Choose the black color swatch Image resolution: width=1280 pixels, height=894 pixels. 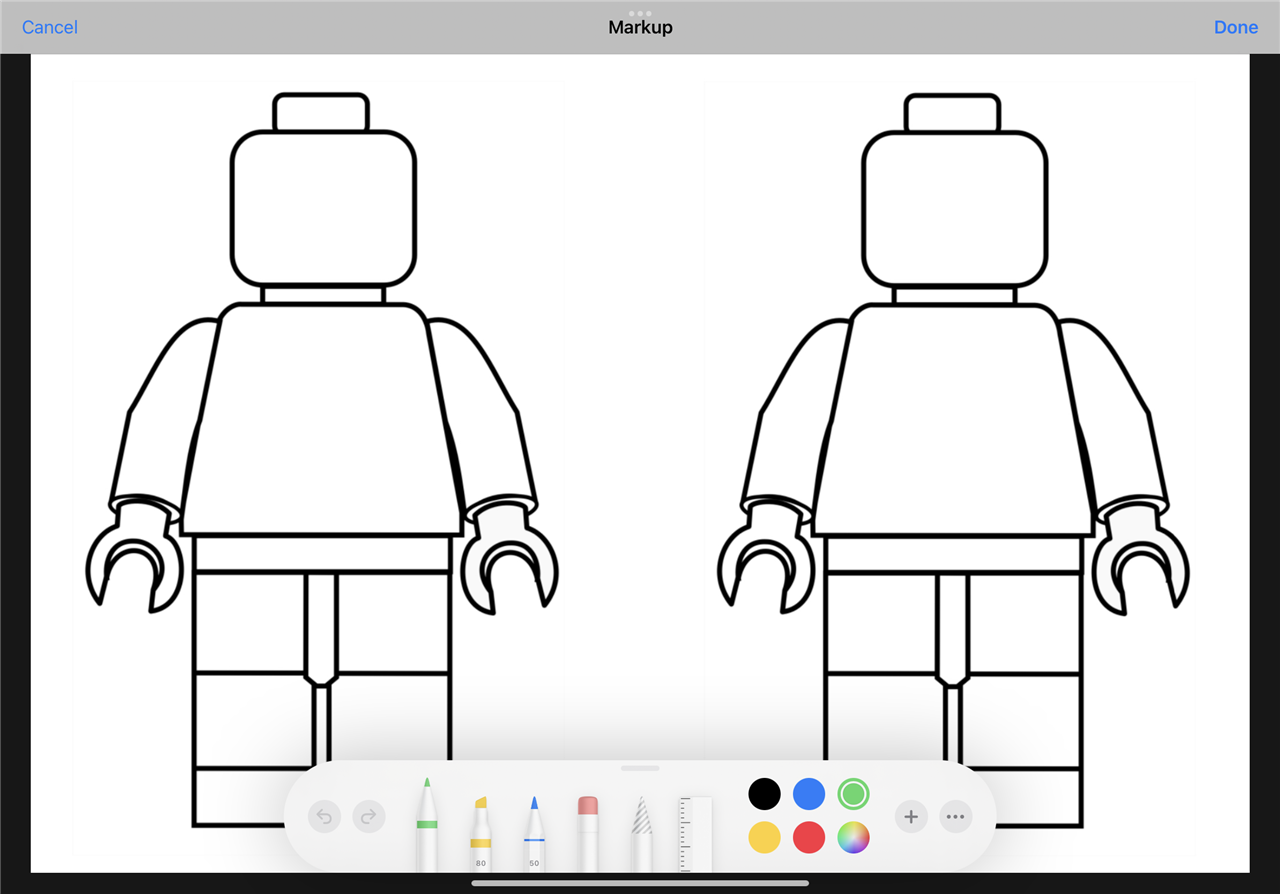pos(764,795)
